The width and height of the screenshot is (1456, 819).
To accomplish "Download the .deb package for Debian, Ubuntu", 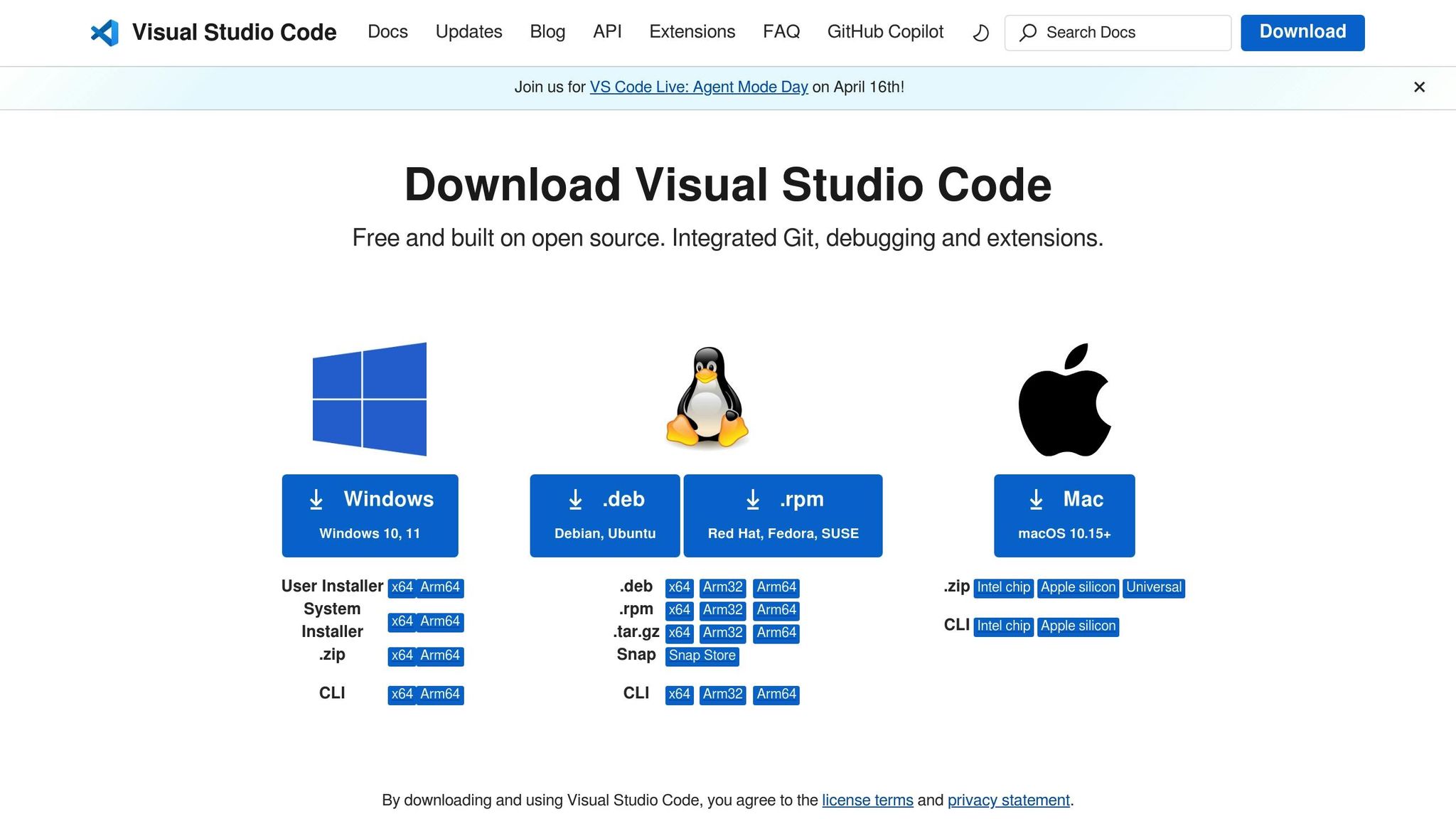I will (604, 515).
